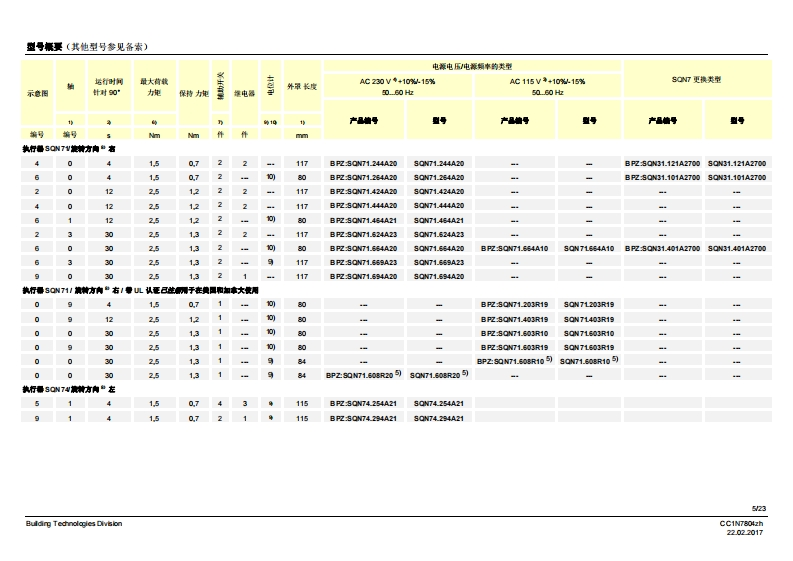The image size is (793, 561).
Task: Click the 电源电压/电源频率的类型 header
Action: [x=472, y=65]
